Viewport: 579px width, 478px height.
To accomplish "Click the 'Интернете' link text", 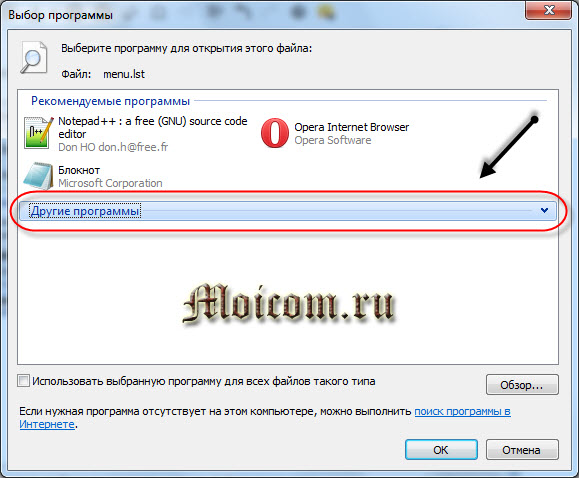I will 47,424.
